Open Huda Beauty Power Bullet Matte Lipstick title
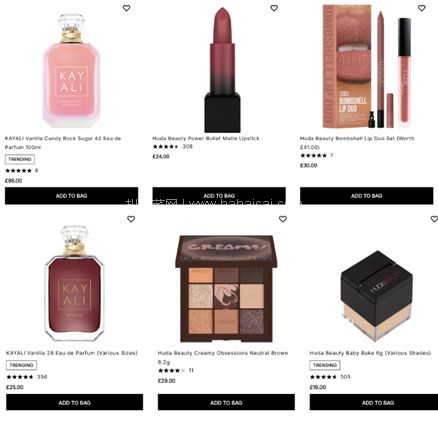Screen dimensions: 438x430 pyautogui.click(x=206, y=138)
